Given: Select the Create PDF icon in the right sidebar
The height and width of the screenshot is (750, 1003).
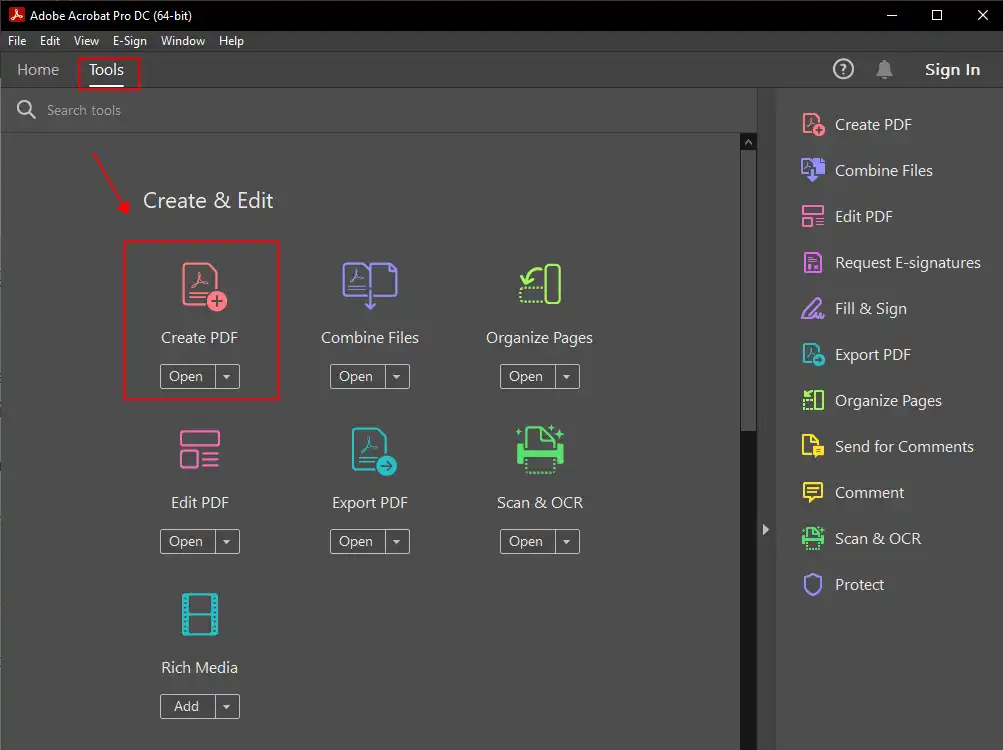Looking at the screenshot, I should (x=813, y=124).
